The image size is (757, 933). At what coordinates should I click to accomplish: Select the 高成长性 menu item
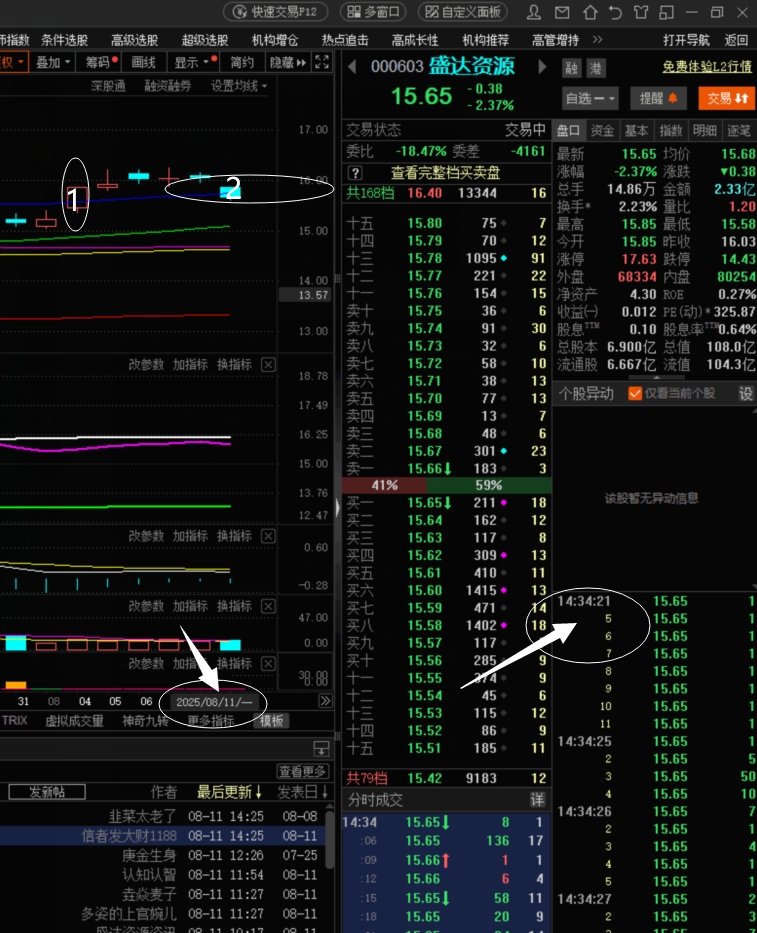(x=415, y=40)
